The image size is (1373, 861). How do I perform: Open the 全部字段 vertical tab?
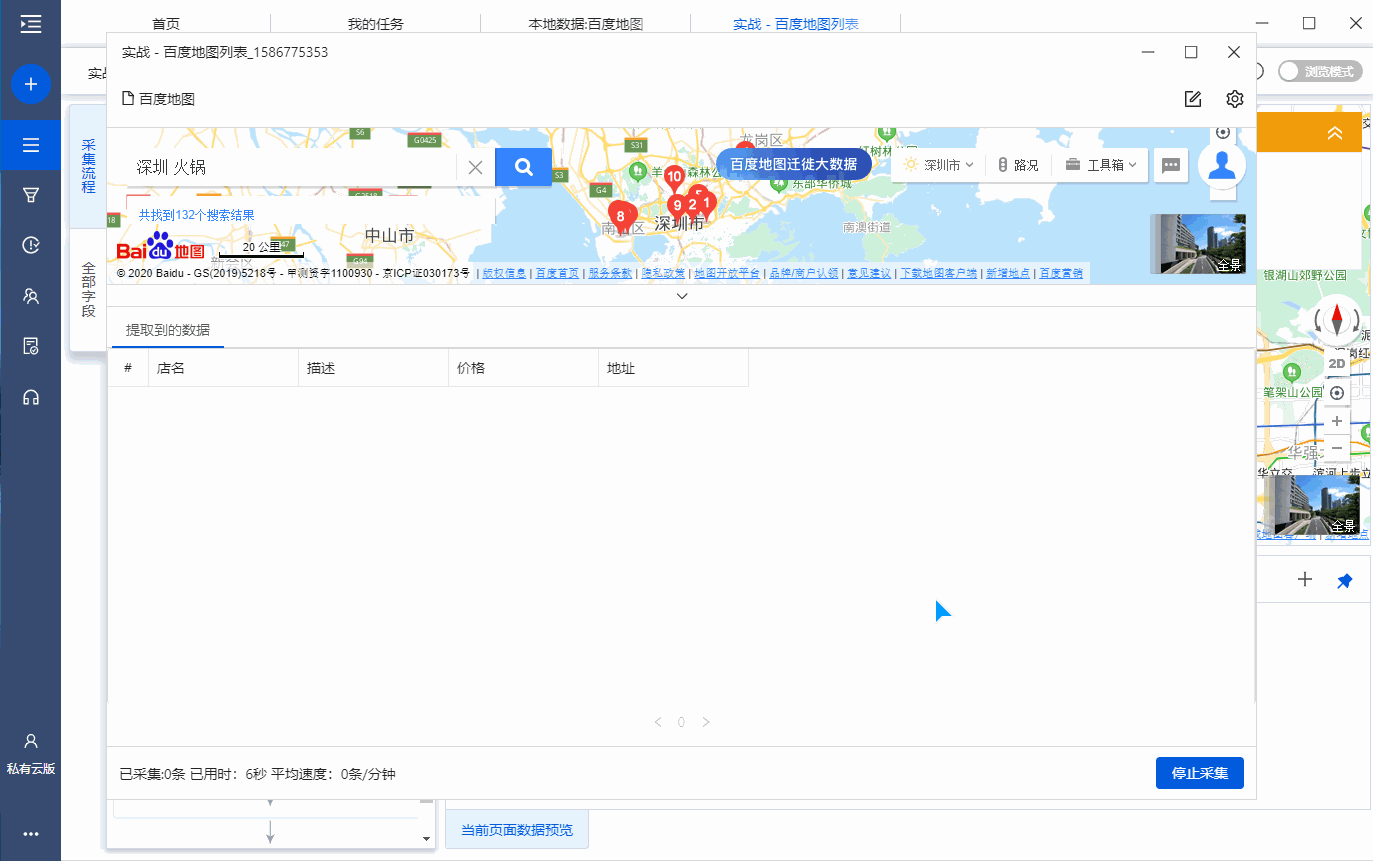[89, 290]
